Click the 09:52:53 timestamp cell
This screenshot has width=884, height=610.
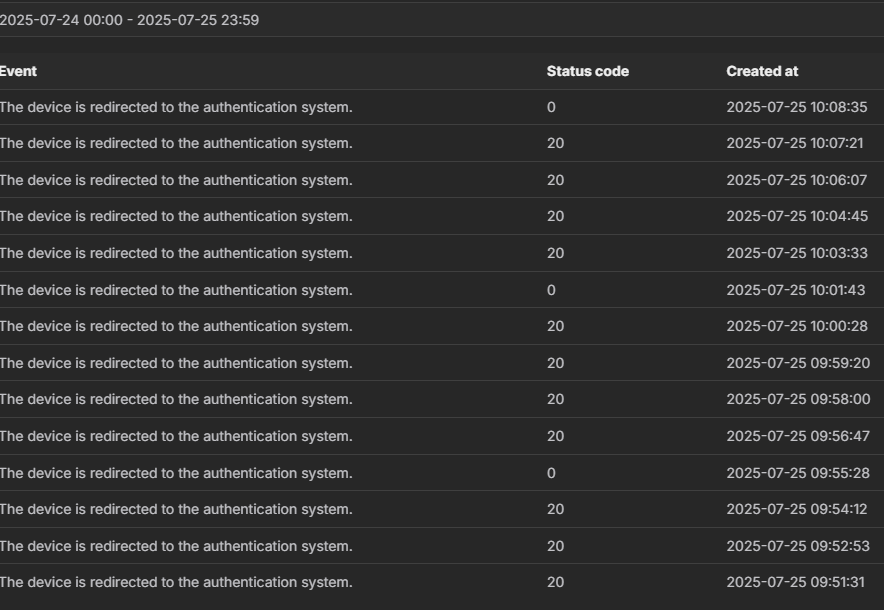click(x=796, y=546)
